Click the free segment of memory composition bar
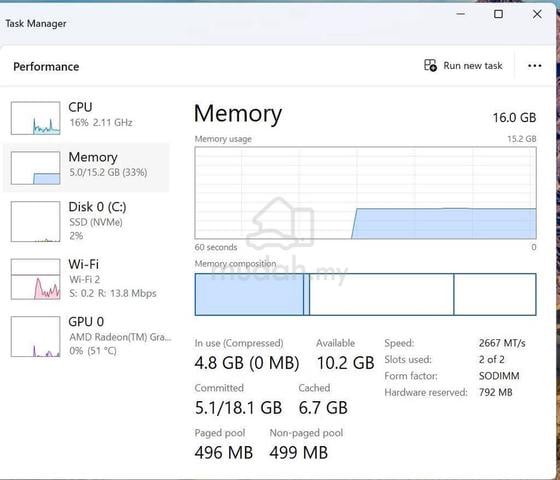Image resolution: width=560 pixels, height=480 pixels. point(495,294)
